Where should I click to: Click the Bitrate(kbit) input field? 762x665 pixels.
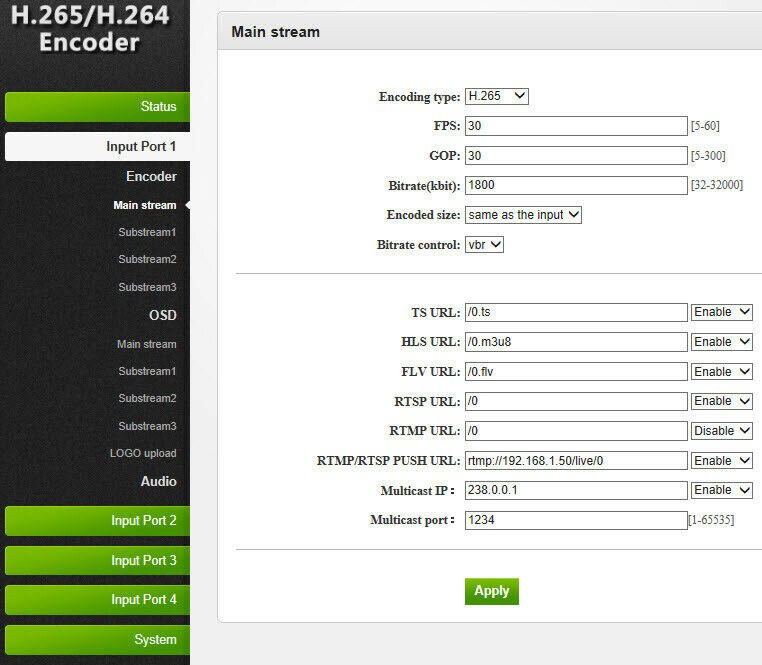pos(576,185)
